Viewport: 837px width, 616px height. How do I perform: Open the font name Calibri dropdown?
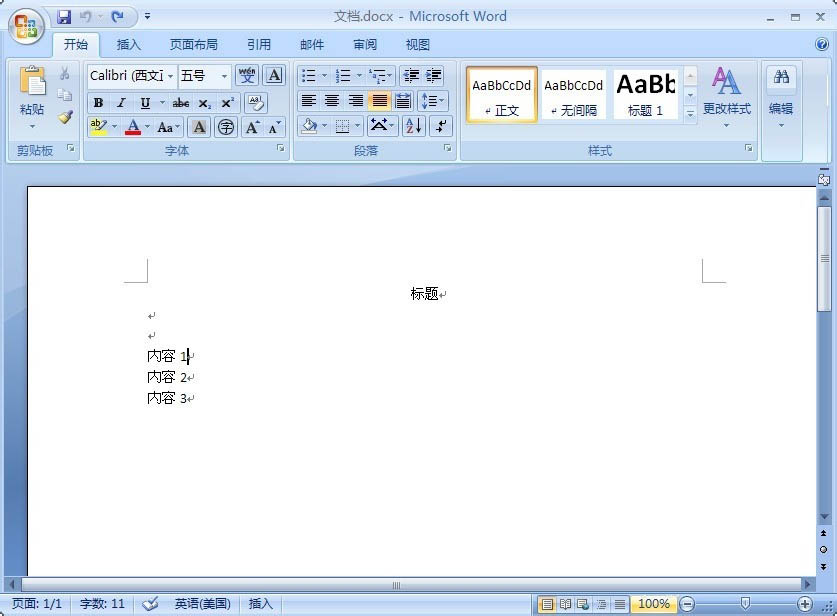170,76
